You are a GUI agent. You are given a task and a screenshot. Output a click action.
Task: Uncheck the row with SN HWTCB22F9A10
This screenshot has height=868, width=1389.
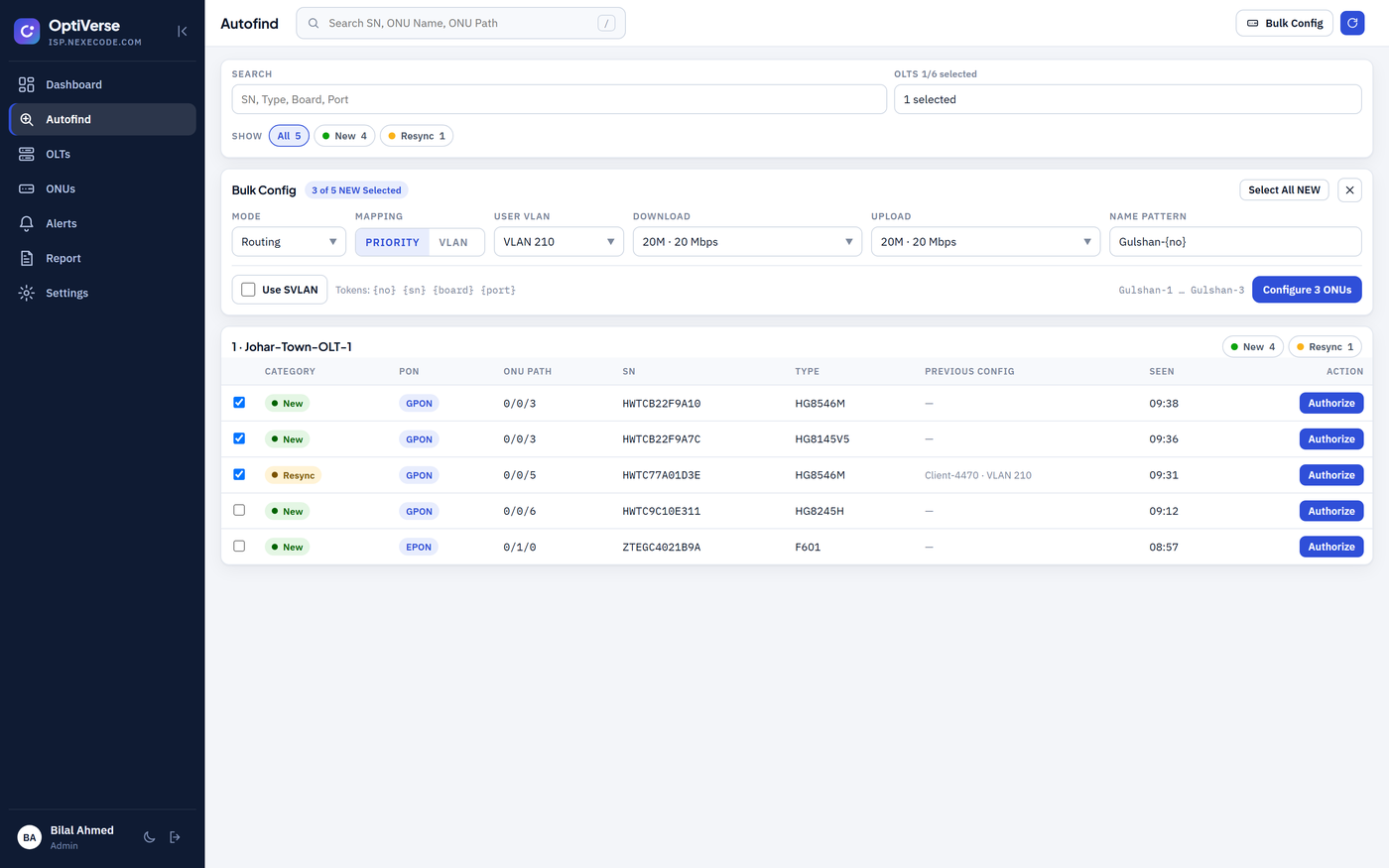(x=239, y=403)
